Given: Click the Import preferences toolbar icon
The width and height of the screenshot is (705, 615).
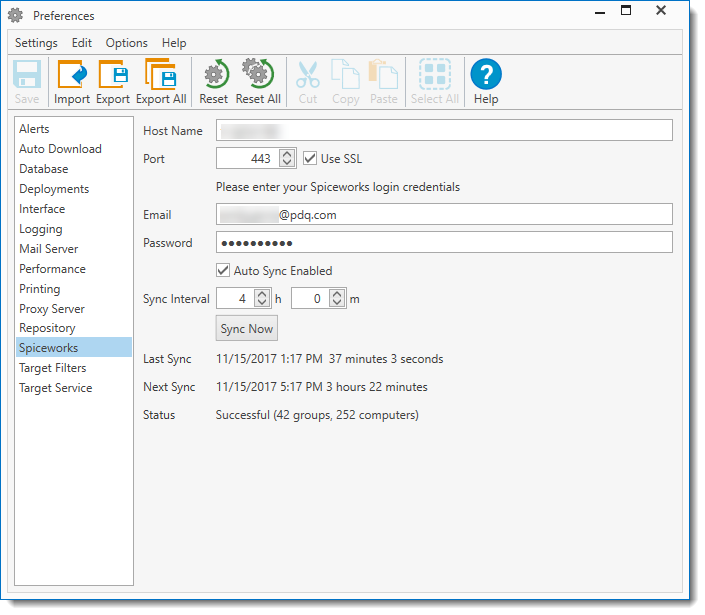Looking at the screenshot, I should point(72,76).
